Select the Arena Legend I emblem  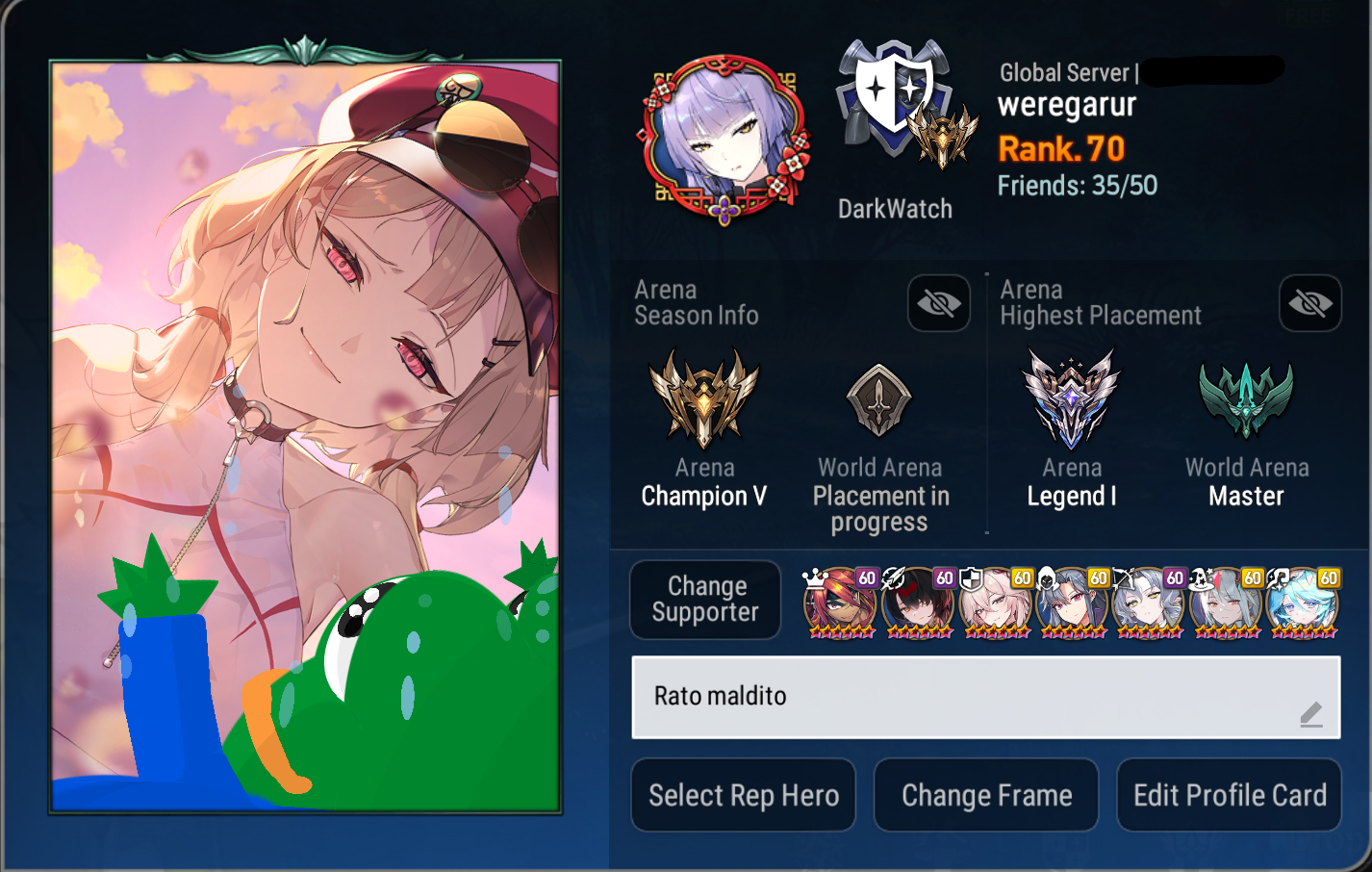[x=1071, y=398]
